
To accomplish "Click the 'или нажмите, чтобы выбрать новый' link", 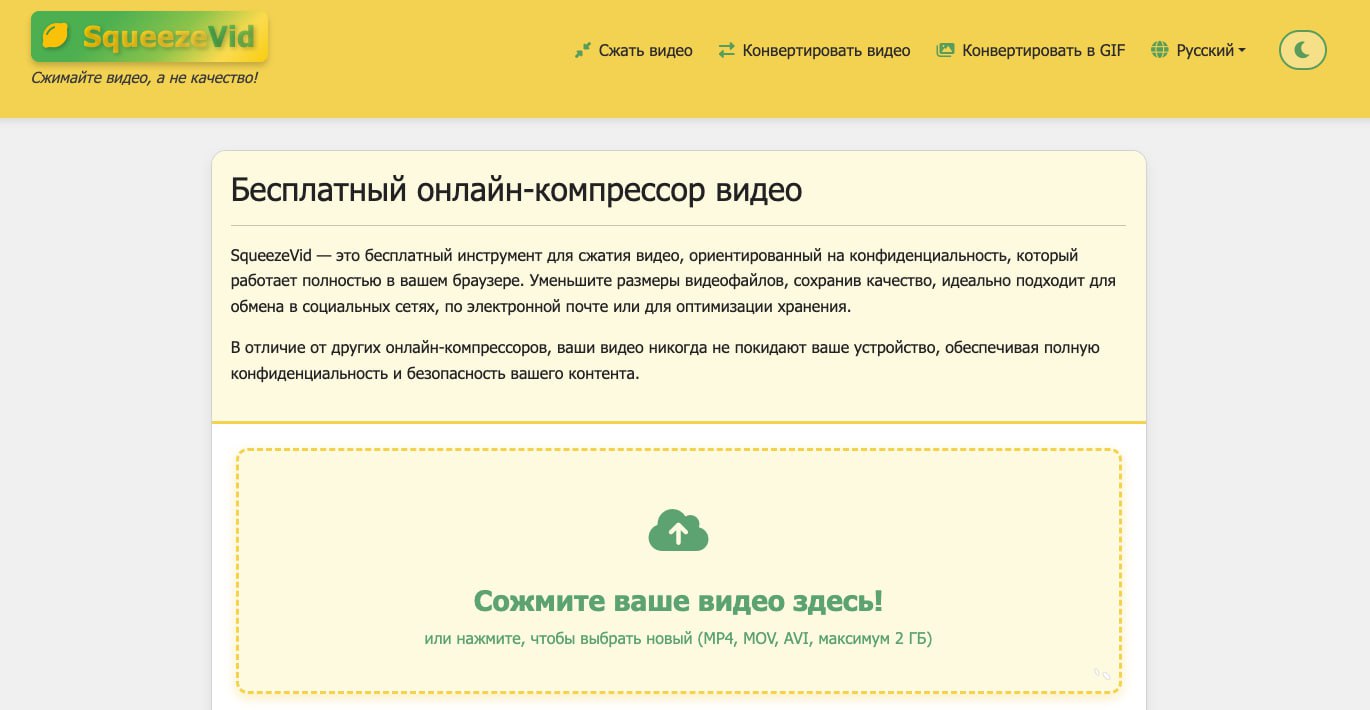I will (x=678, y=638).
